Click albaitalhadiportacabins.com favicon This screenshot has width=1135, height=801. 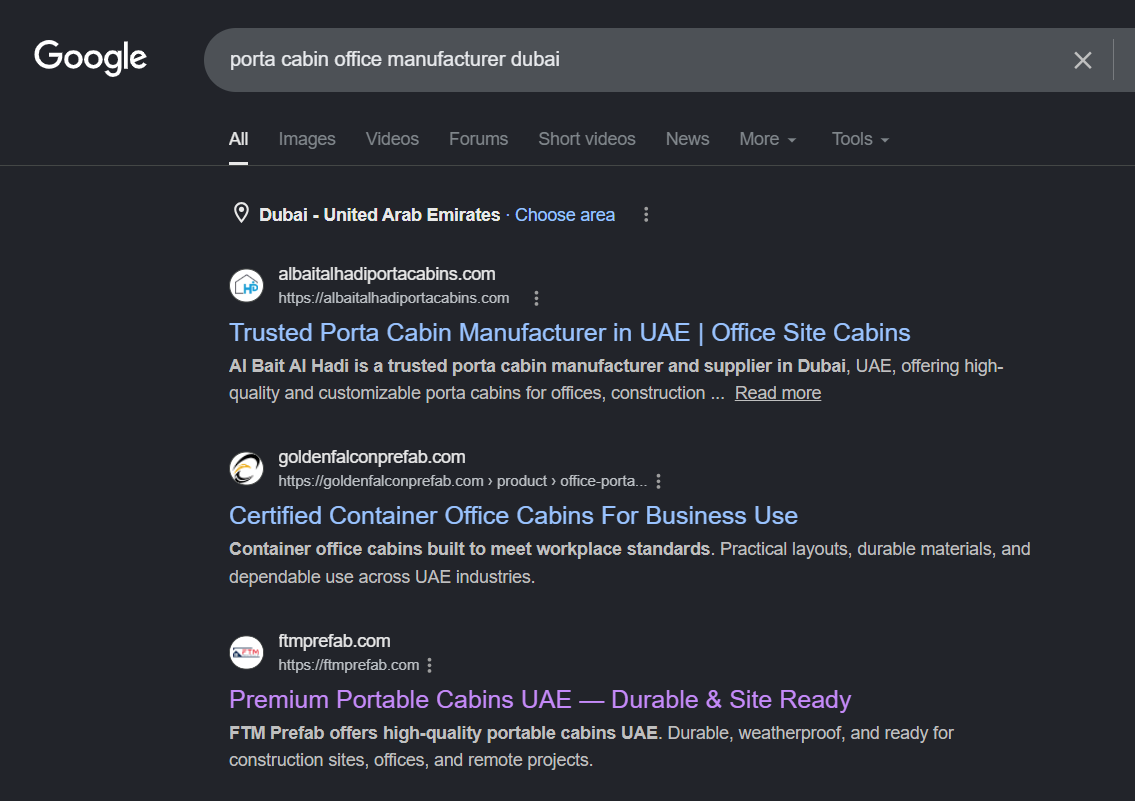pos(246,285)
